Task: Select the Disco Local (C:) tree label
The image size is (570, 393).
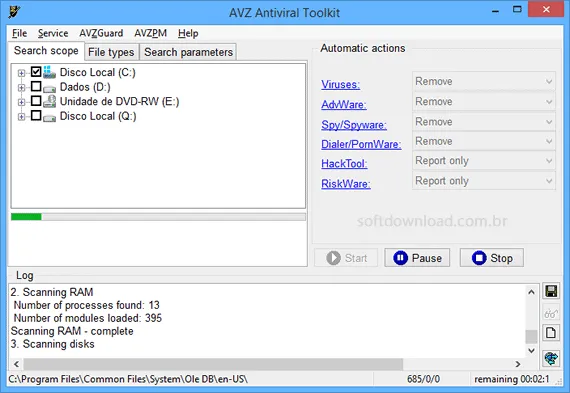Action: (x=97, y=72)
